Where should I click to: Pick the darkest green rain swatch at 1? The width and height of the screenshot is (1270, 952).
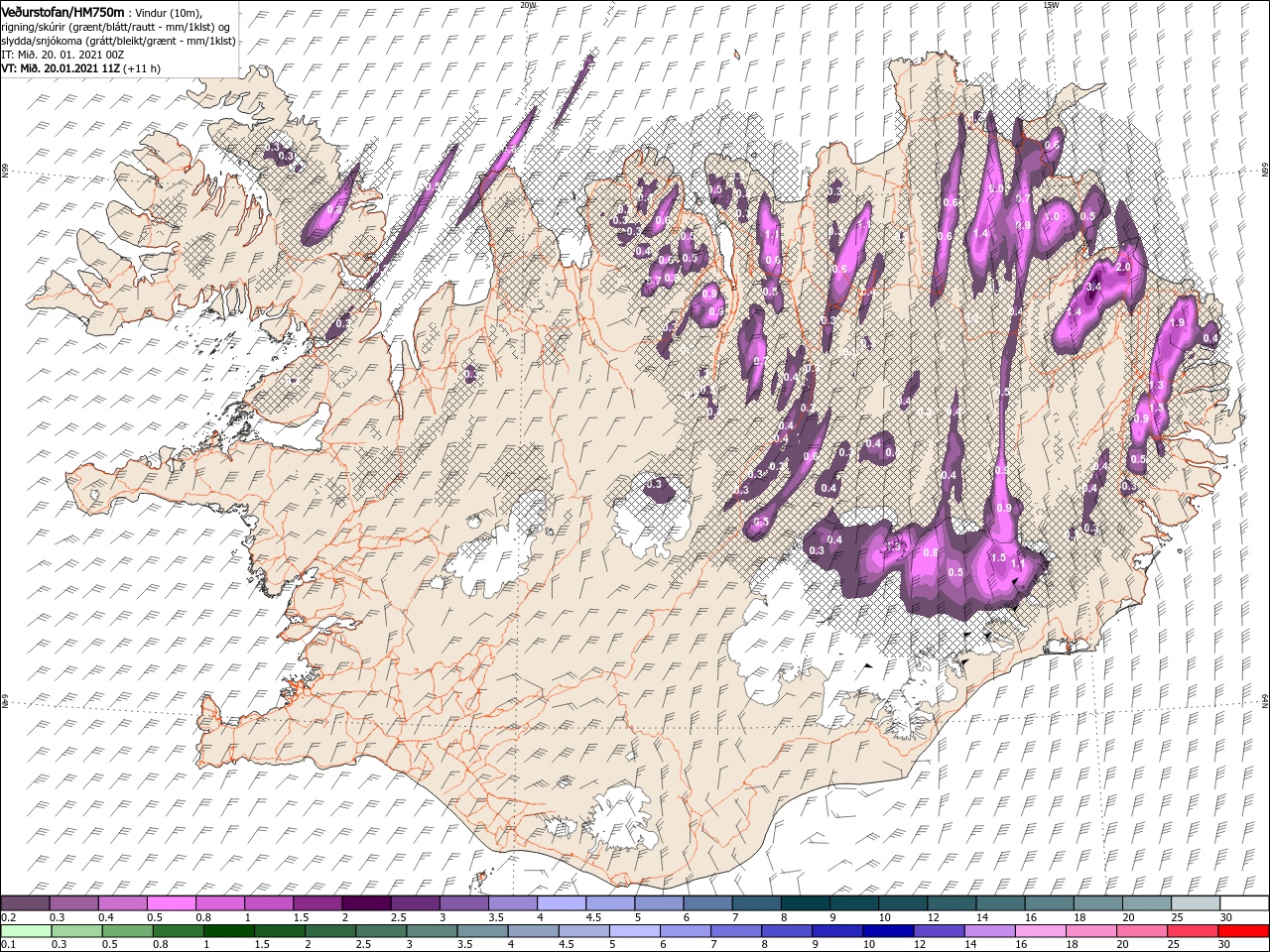tap(228, 931)
